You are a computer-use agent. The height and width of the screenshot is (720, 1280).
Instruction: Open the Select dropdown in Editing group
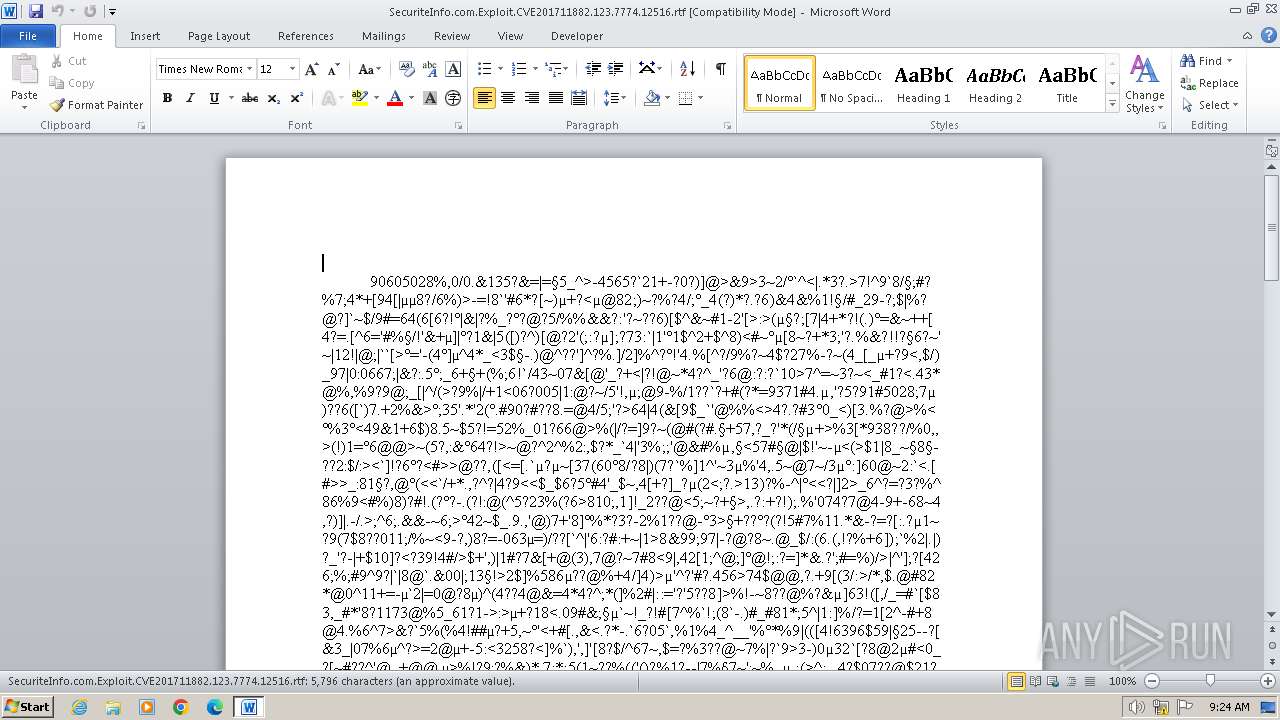point(1209,105)
